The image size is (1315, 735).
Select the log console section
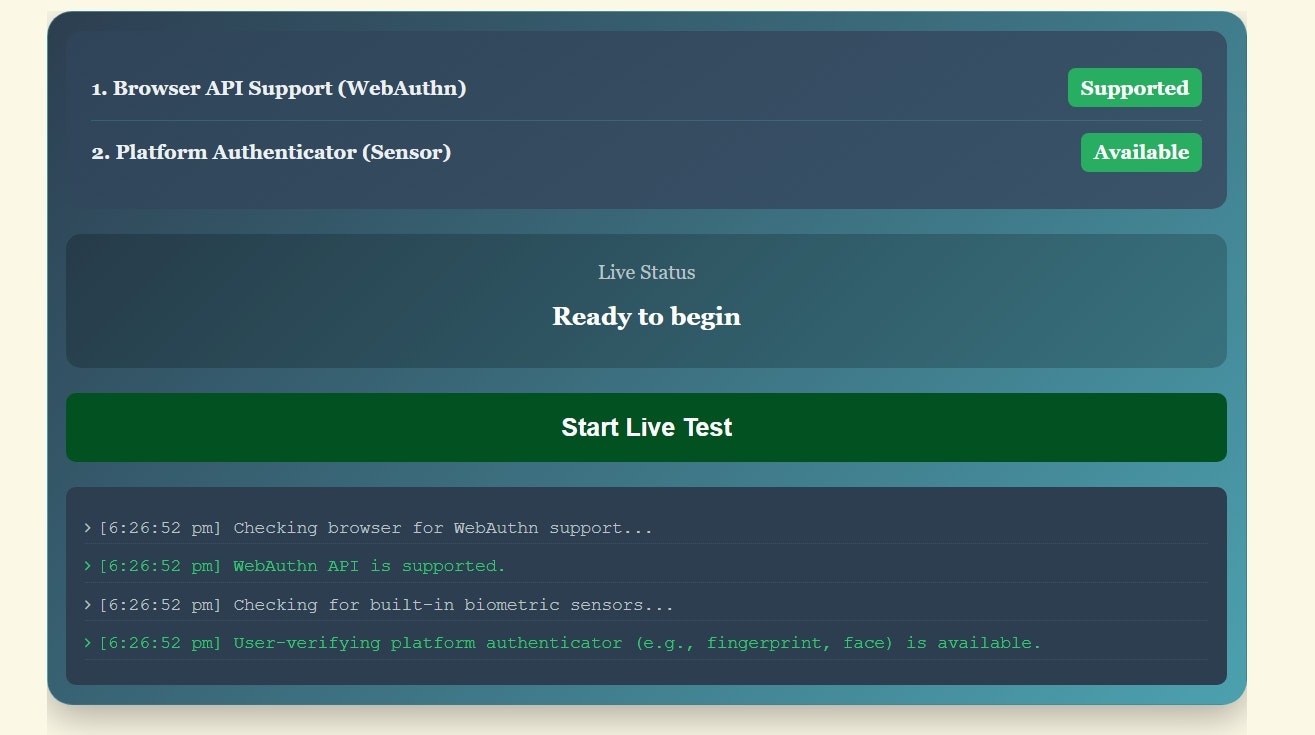coord(647,585)
